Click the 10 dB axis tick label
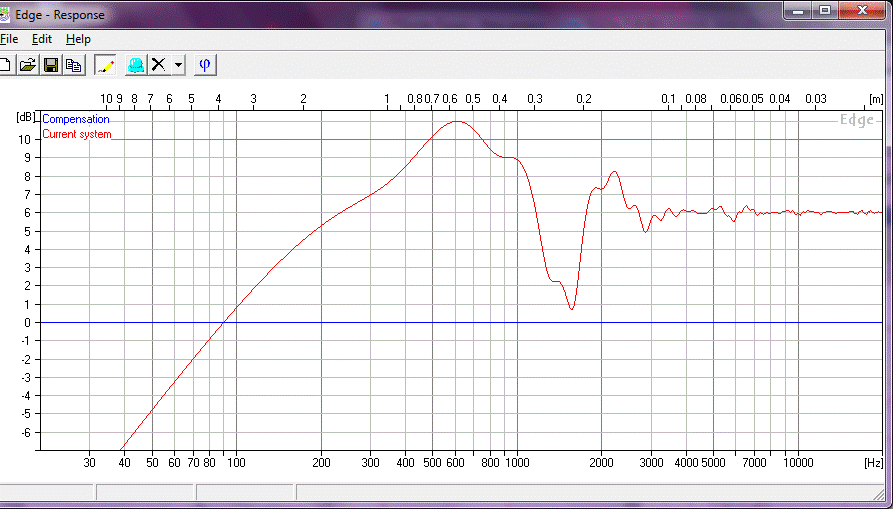 point(27,139)
